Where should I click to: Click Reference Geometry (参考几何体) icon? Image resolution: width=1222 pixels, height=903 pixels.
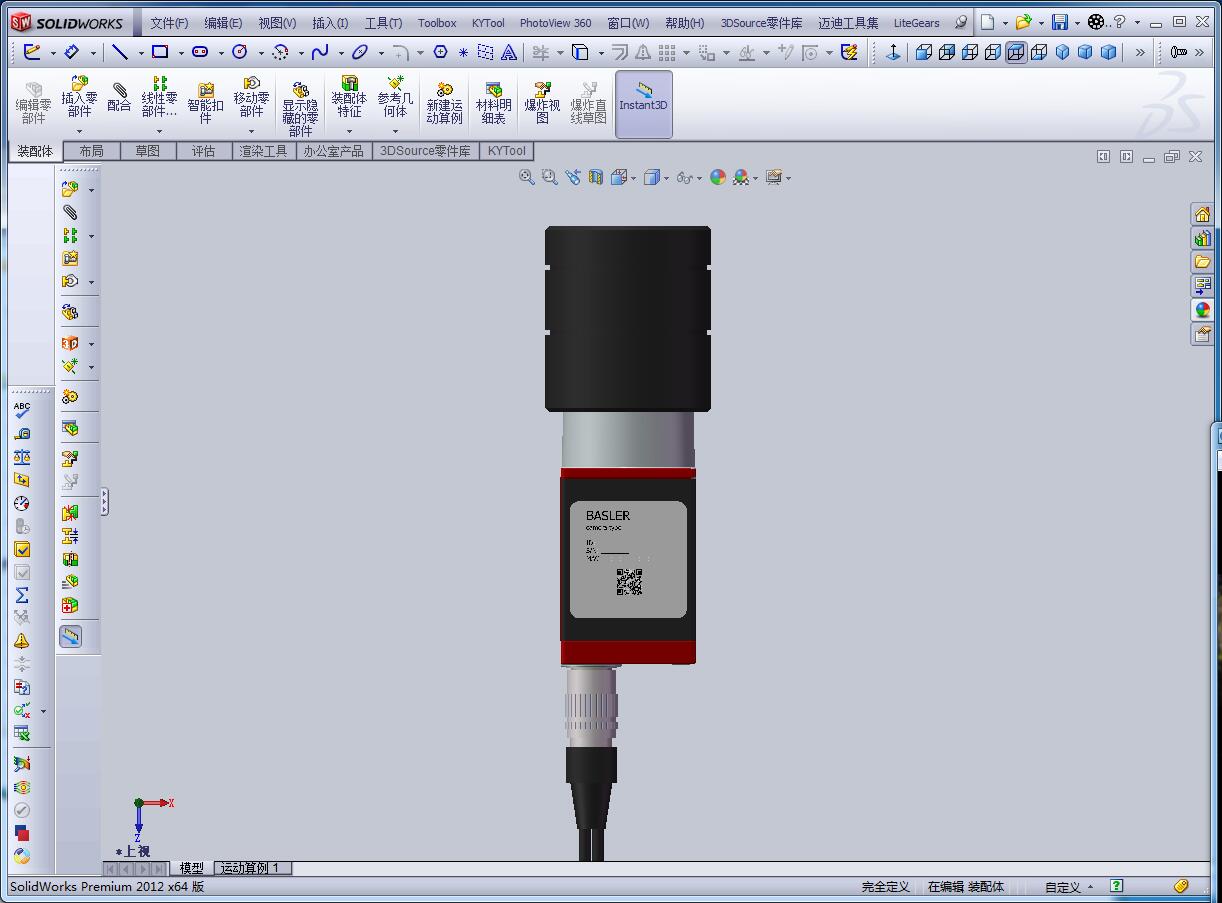[395, 98]
